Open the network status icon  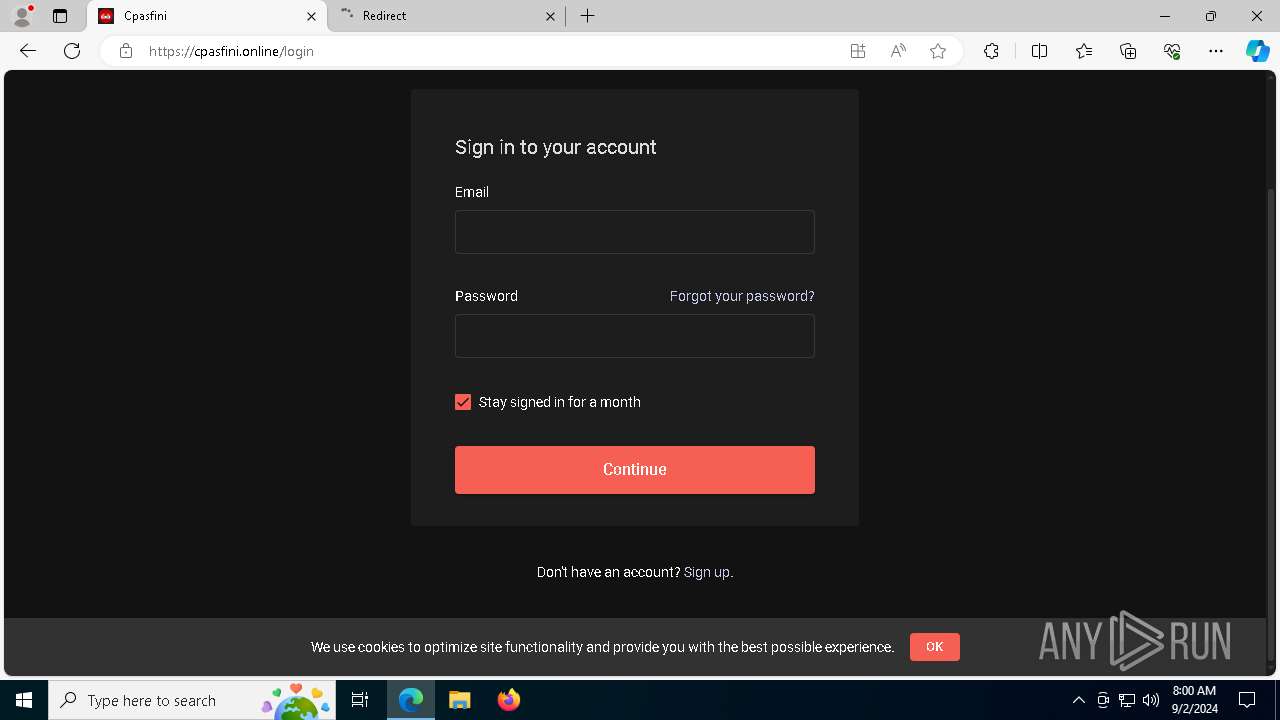coord(1127,700)
